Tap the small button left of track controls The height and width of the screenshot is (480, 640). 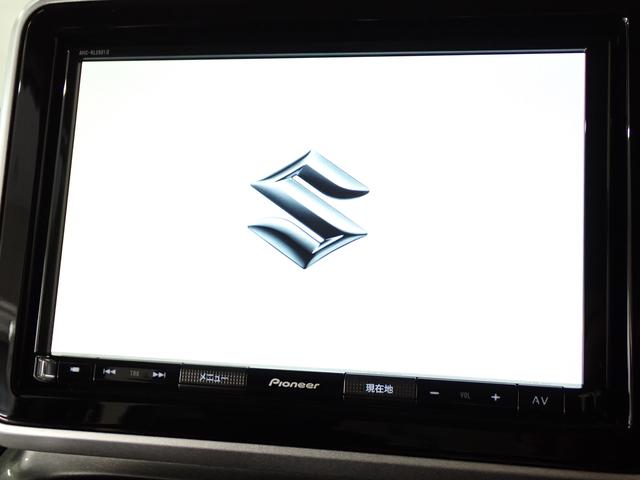click(75, 370)
